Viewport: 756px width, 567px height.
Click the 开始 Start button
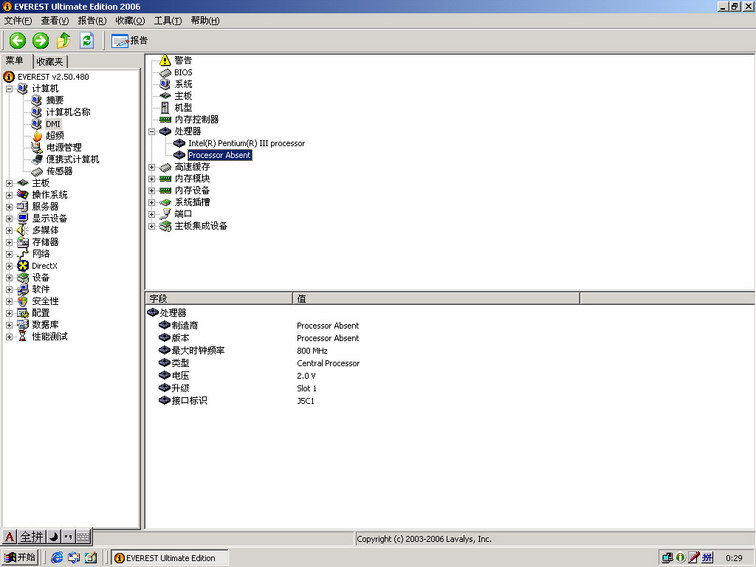20,557
